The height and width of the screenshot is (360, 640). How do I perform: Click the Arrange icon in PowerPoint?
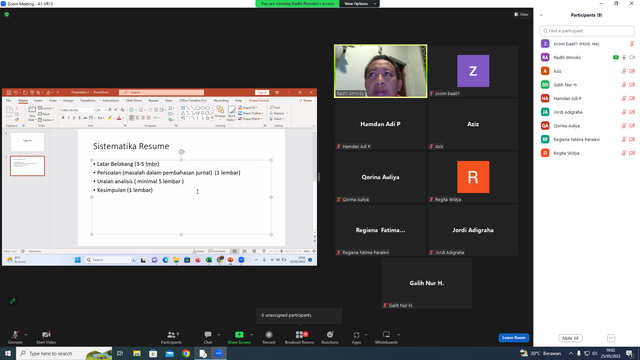(220, 112)
